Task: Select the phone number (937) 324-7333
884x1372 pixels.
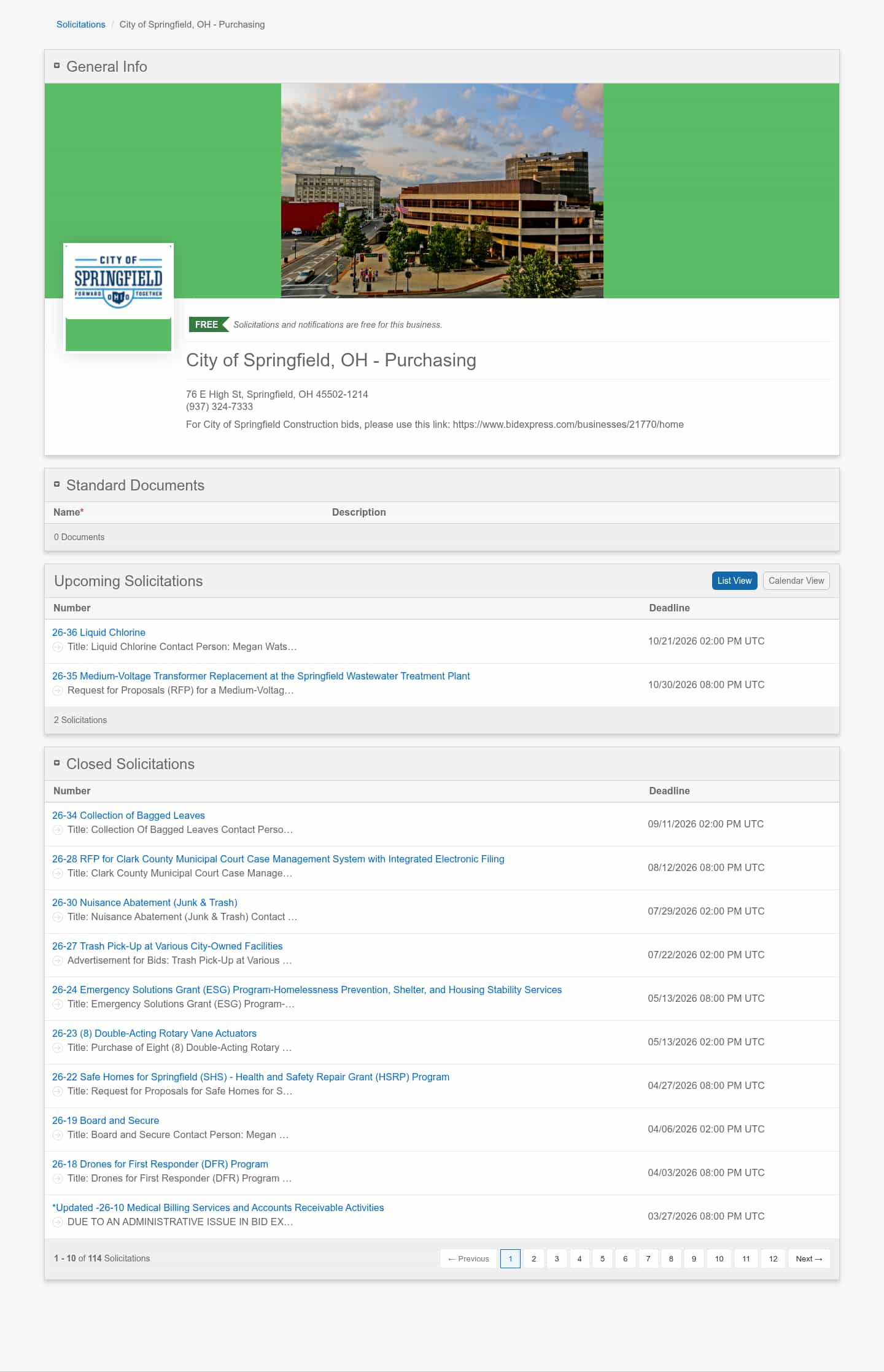Action: coord(219,406)
